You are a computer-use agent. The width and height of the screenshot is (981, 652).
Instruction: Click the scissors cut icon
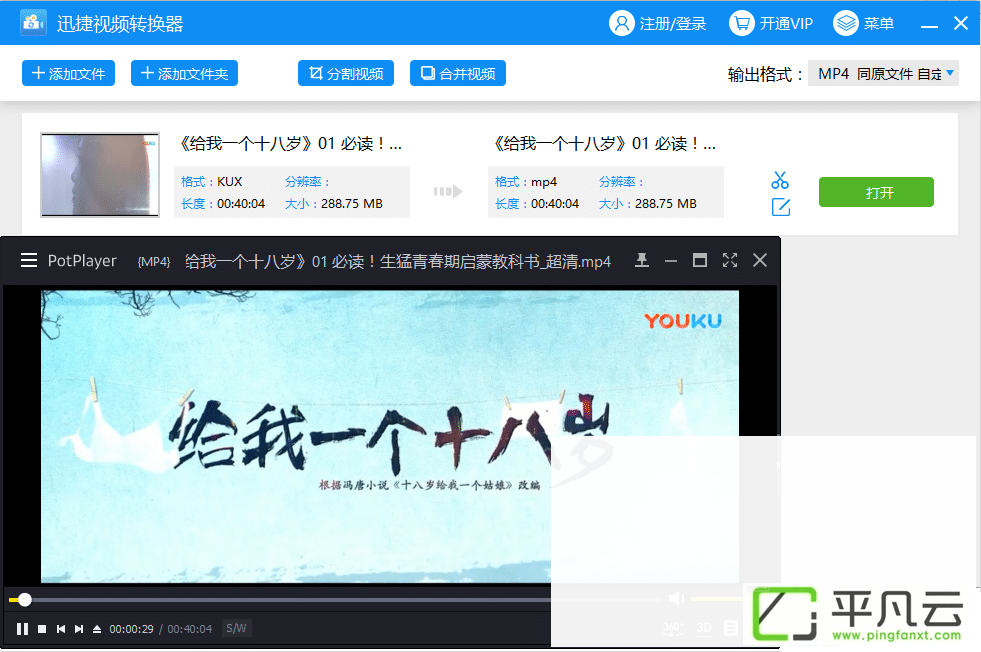tap(780, 180)
